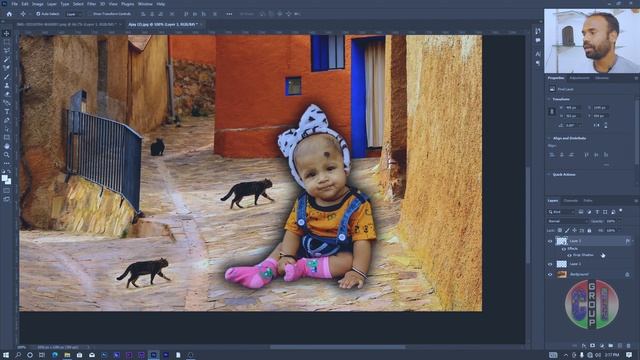
Task: Toggle the layer filtering on/off switch
Action: pyautogui.click(x=621, y=211)
